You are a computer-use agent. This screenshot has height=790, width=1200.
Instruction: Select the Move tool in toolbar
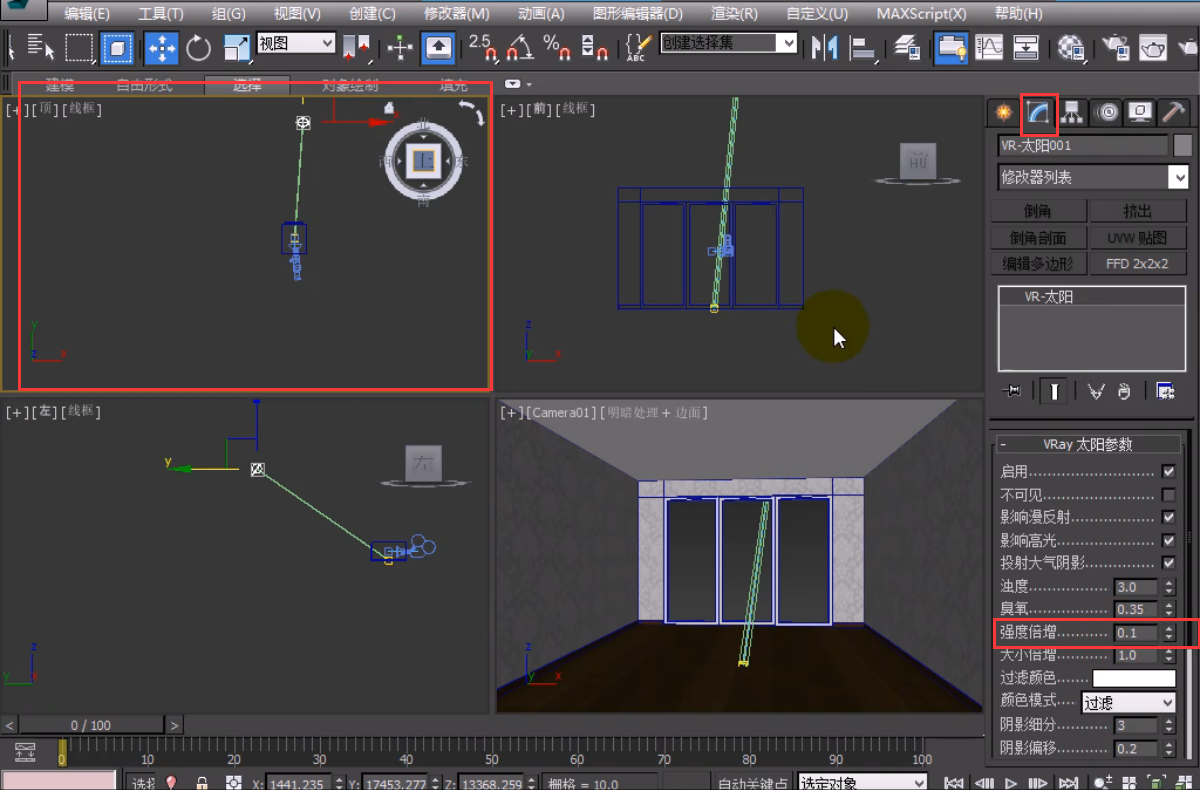click(x=162, y=47)
